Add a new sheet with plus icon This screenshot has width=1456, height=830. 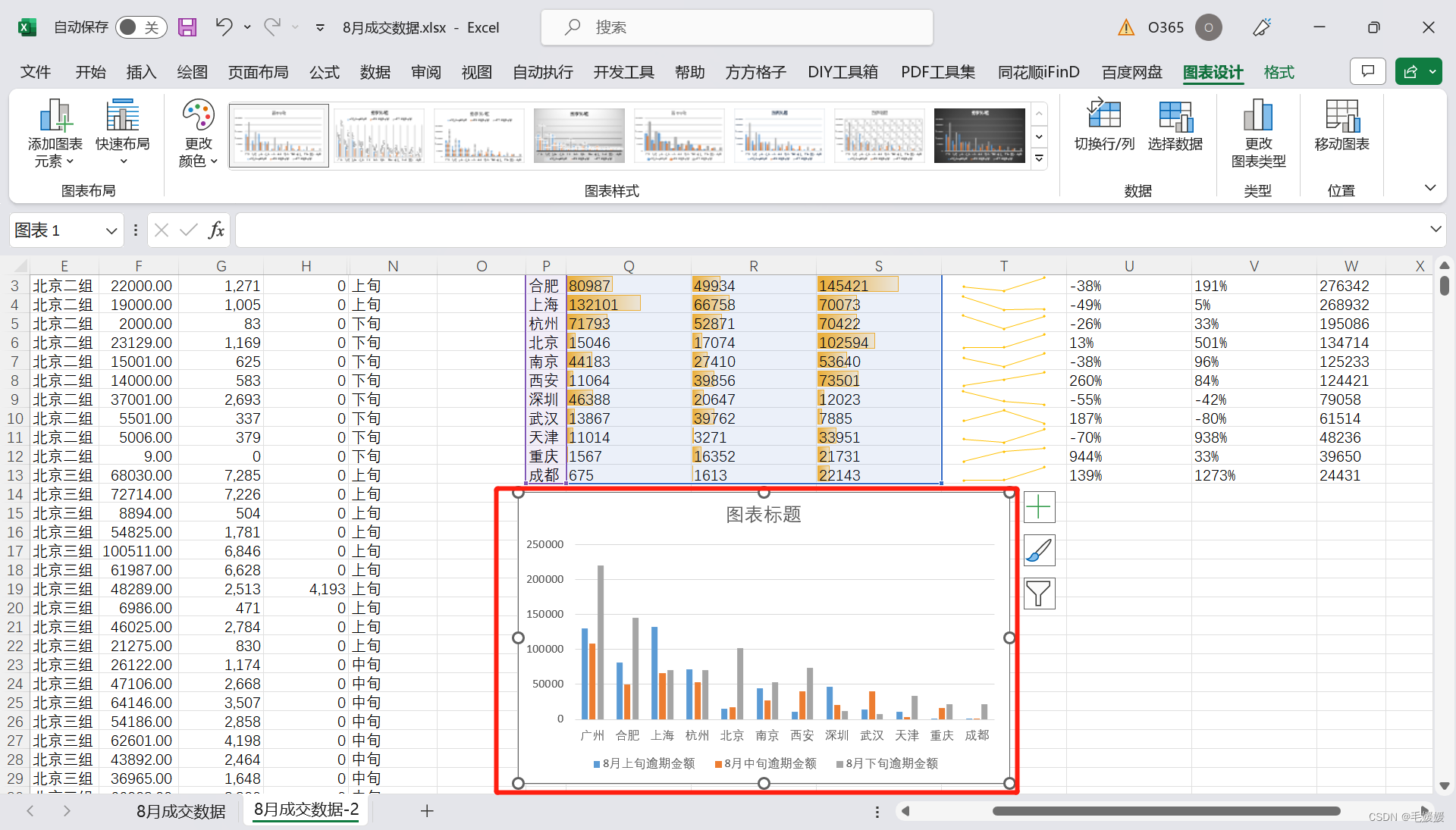(427, 811)
